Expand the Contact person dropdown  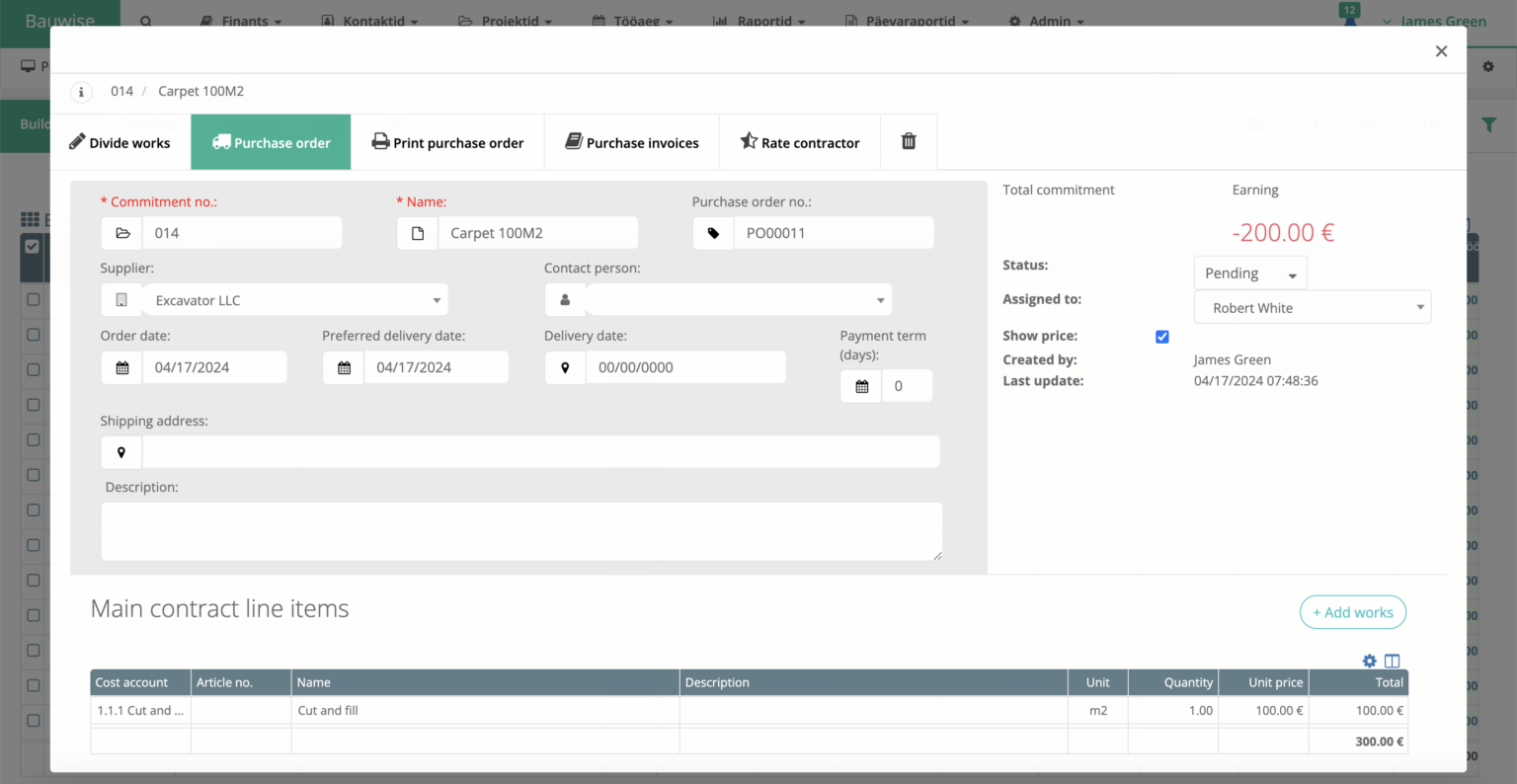[738, 300]
